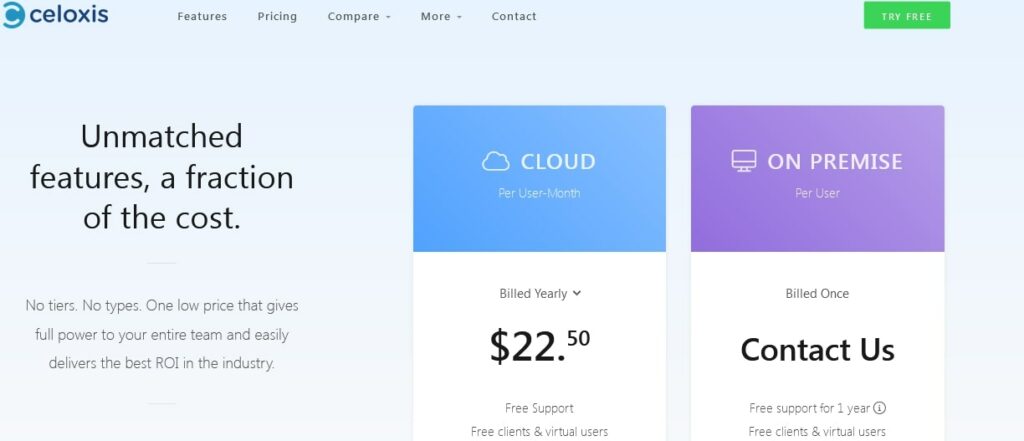
Task: Open the Features page
Action: [x=202, y=16]
